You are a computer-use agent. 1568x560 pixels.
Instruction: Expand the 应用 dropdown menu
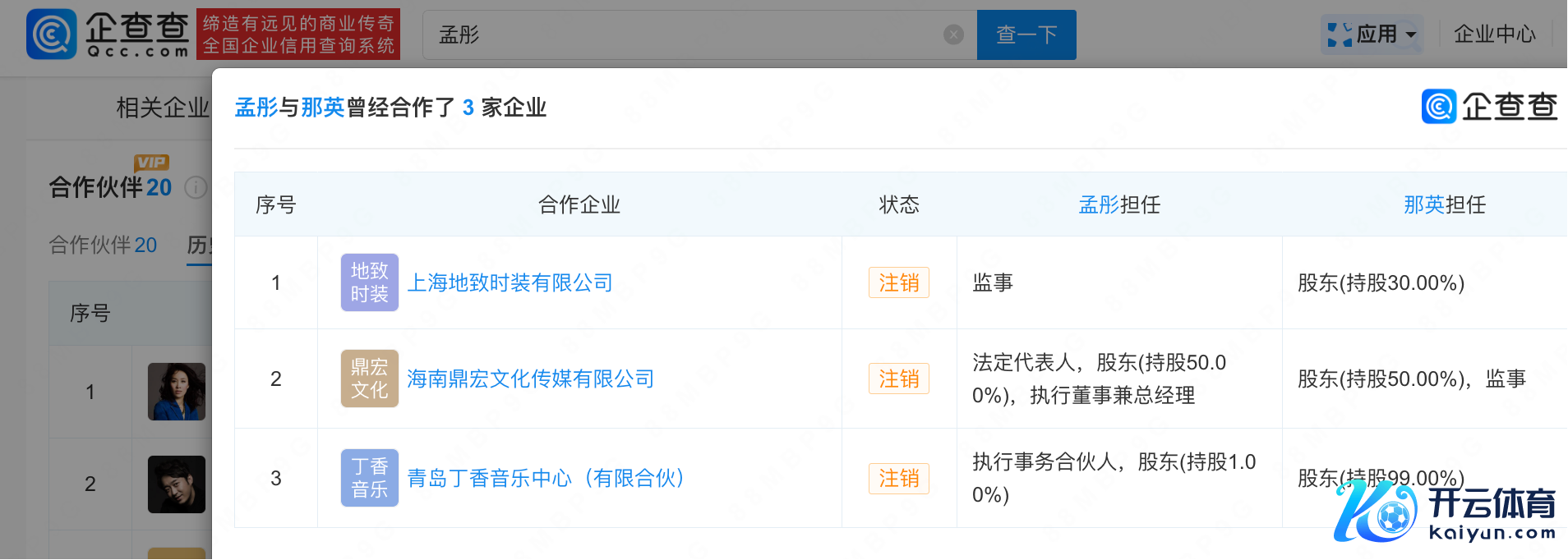coord(1374,34)
